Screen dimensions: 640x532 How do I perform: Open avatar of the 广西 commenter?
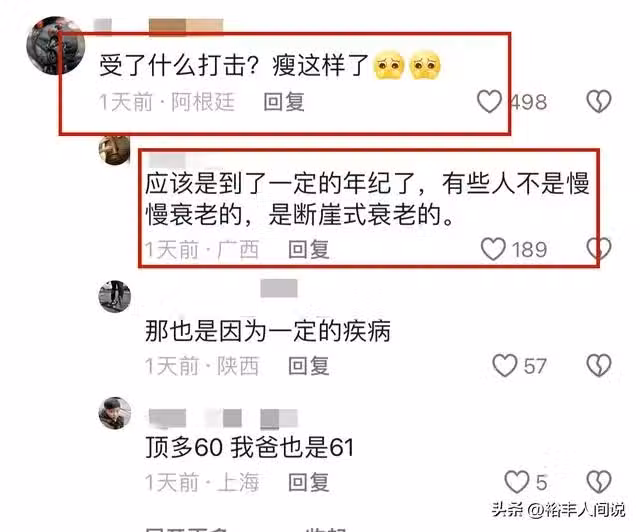point(115,150)
